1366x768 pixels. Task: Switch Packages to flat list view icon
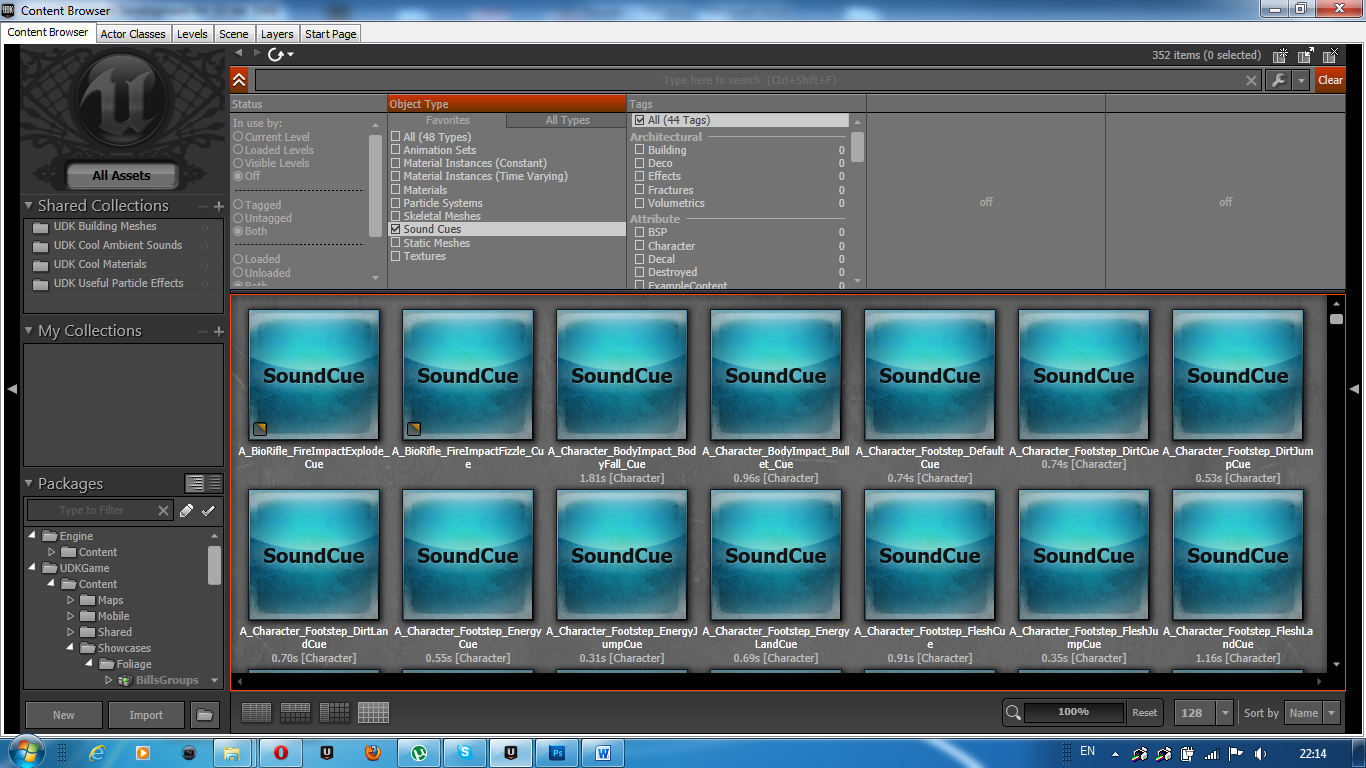coord(214,484)
